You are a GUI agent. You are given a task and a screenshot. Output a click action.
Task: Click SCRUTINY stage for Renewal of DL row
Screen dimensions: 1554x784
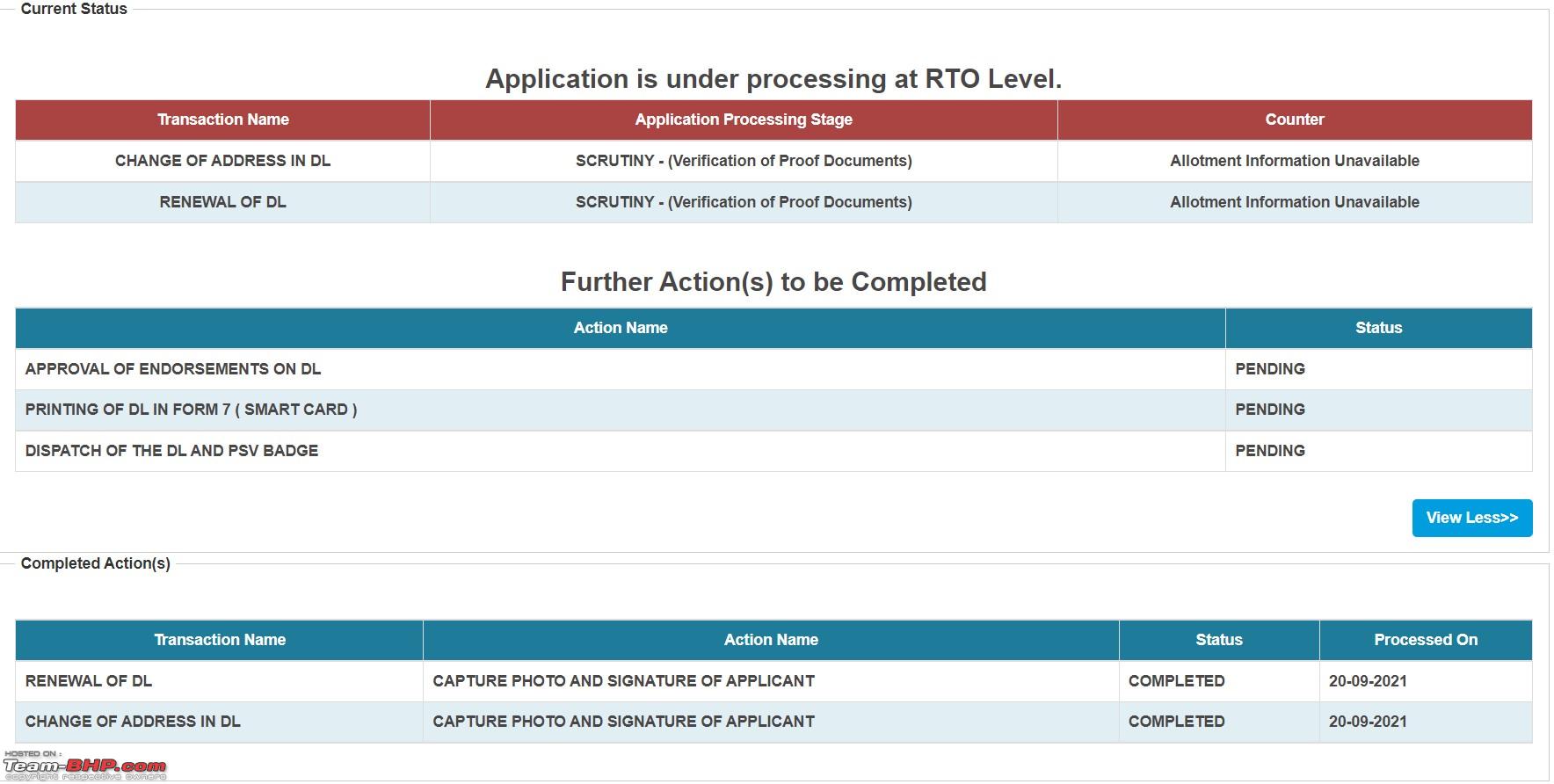pos(744,202)
